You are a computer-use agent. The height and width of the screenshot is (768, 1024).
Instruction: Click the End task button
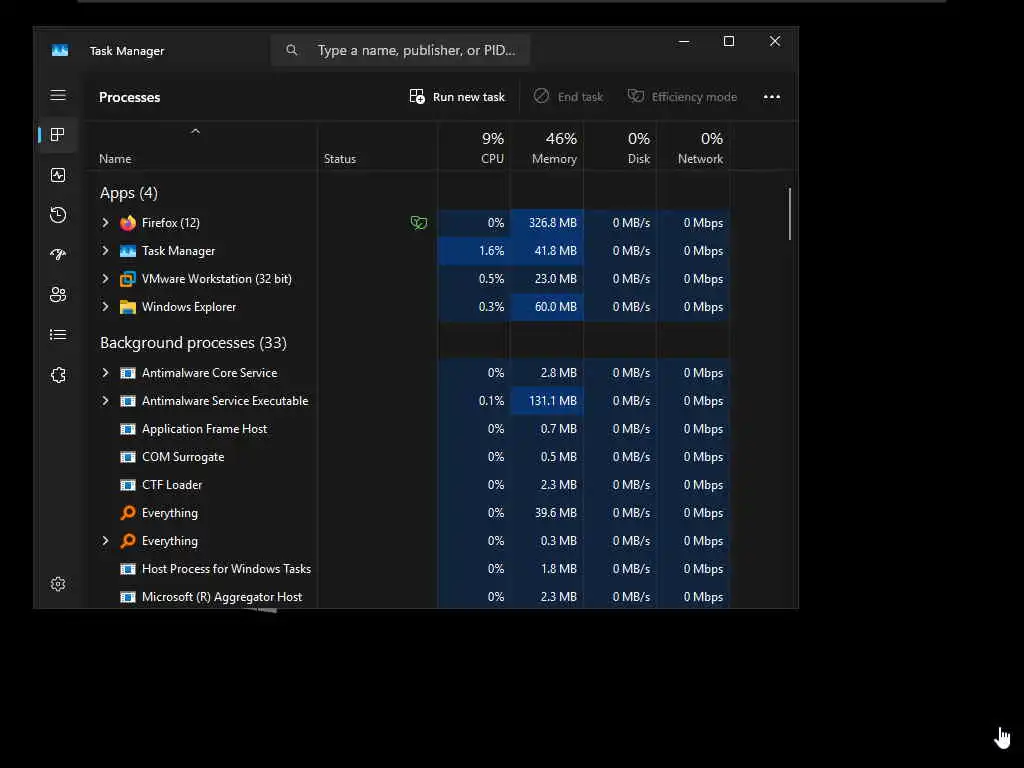[x=568, y=97]
